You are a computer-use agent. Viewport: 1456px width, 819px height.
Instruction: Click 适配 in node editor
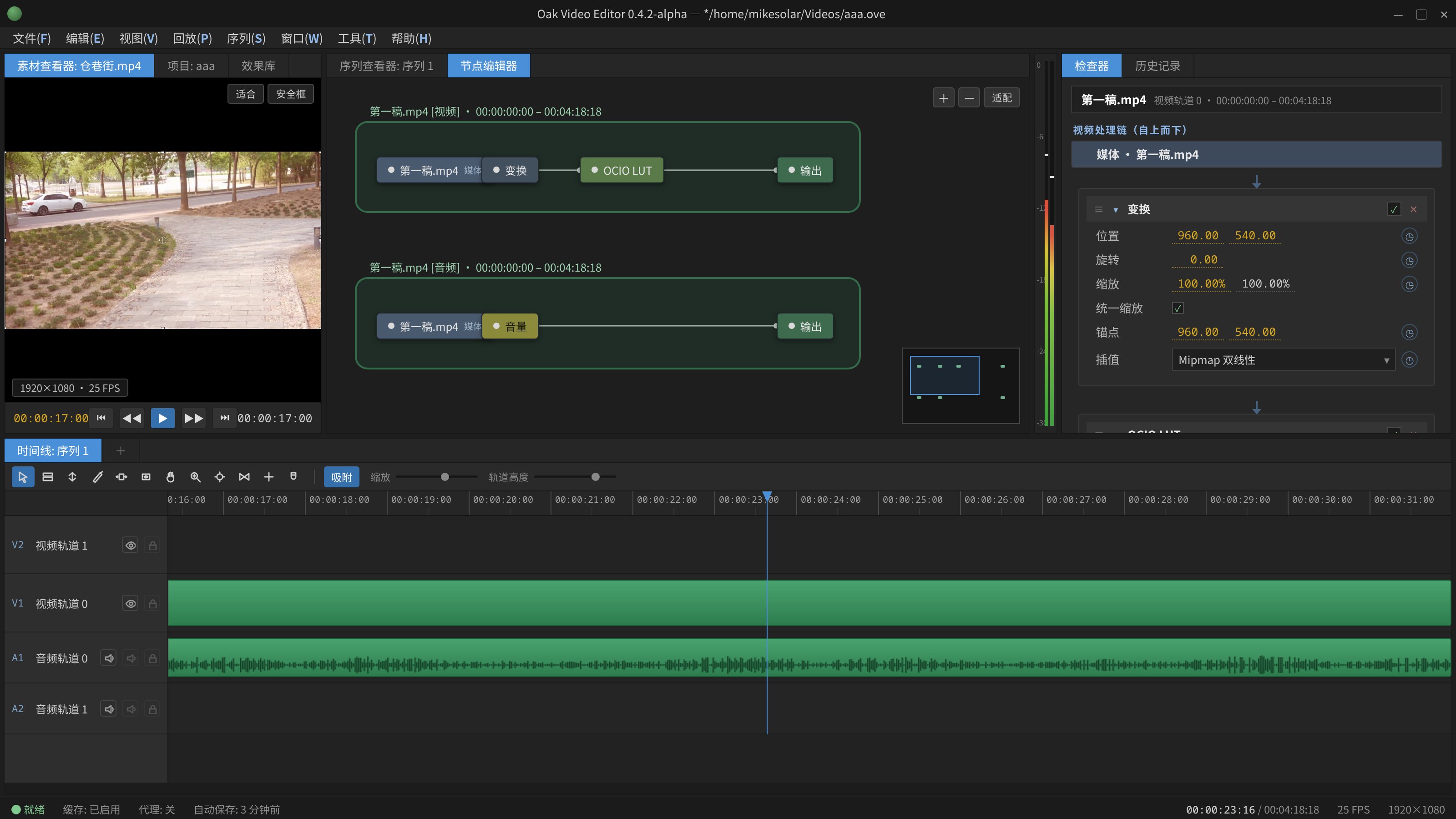1001,98
